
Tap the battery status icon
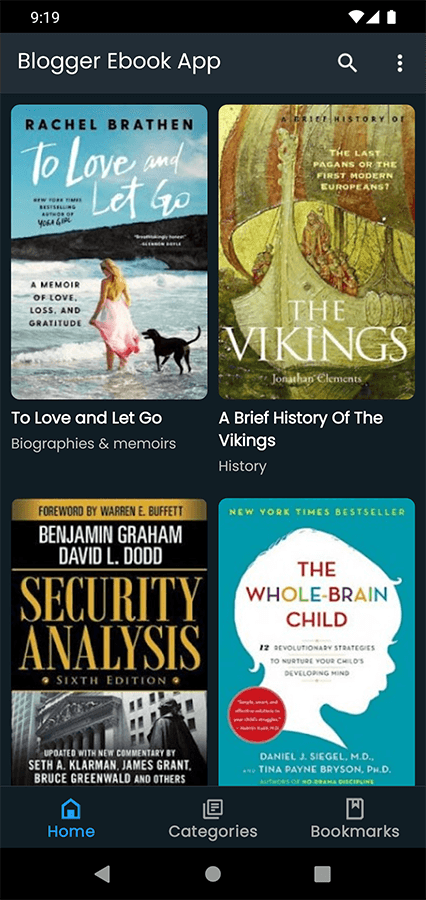pos(392,17)
